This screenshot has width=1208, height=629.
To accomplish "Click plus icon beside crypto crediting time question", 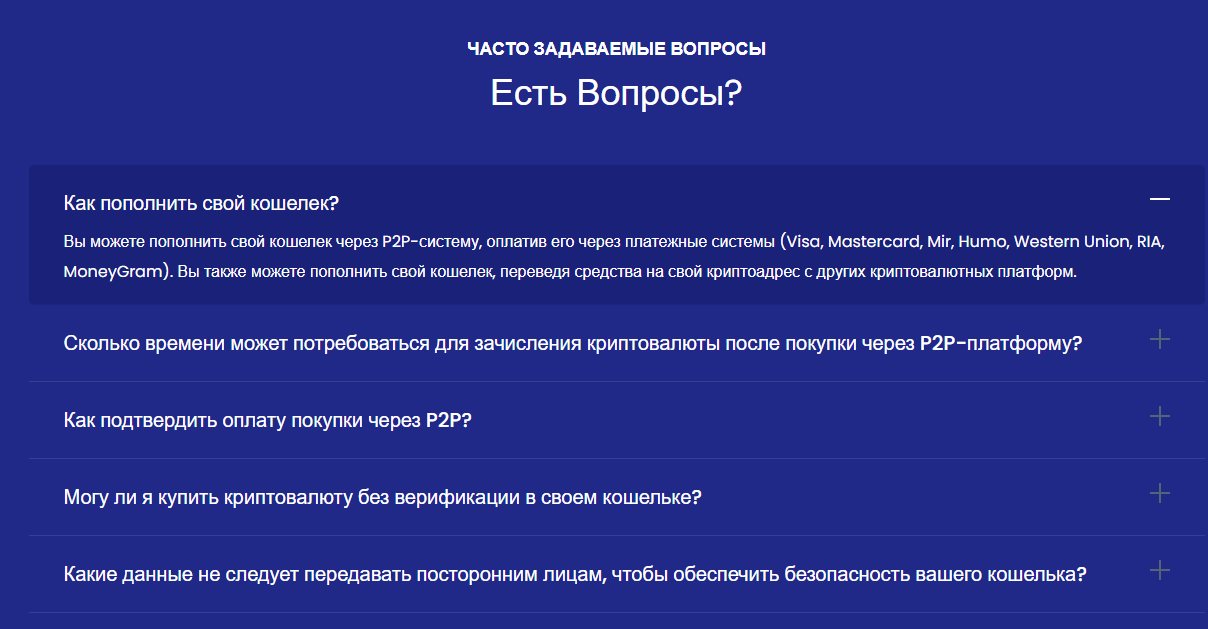I will (x=1159, y=340).
